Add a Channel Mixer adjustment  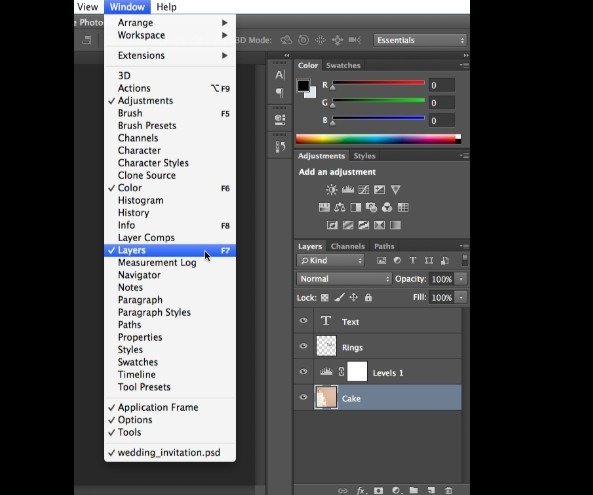pos(387,207)
